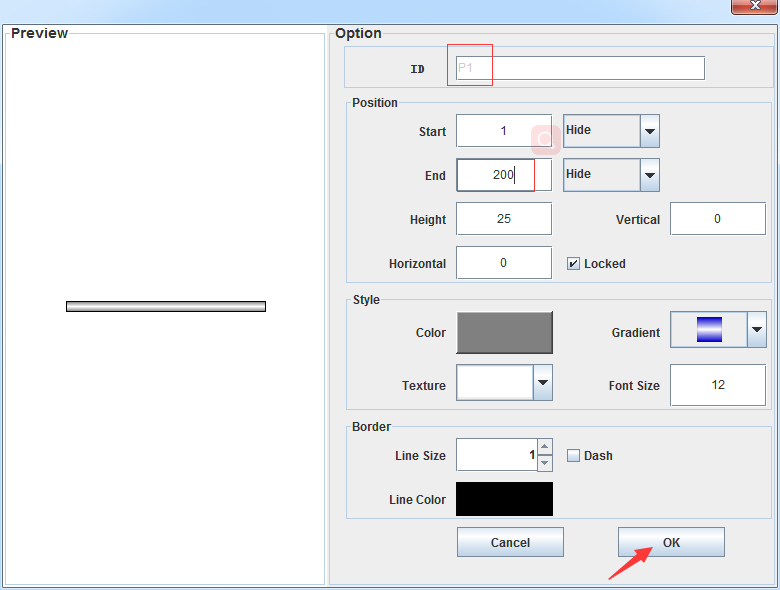
Task: Click the Font Size field
Action: (x=717, y=385)
